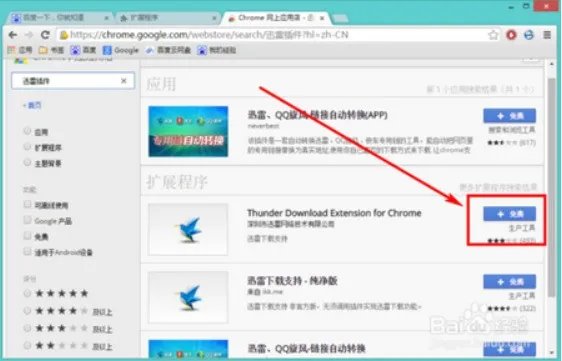
Task: Open the 我的经验 bookmark
Action: coord(216,50)
